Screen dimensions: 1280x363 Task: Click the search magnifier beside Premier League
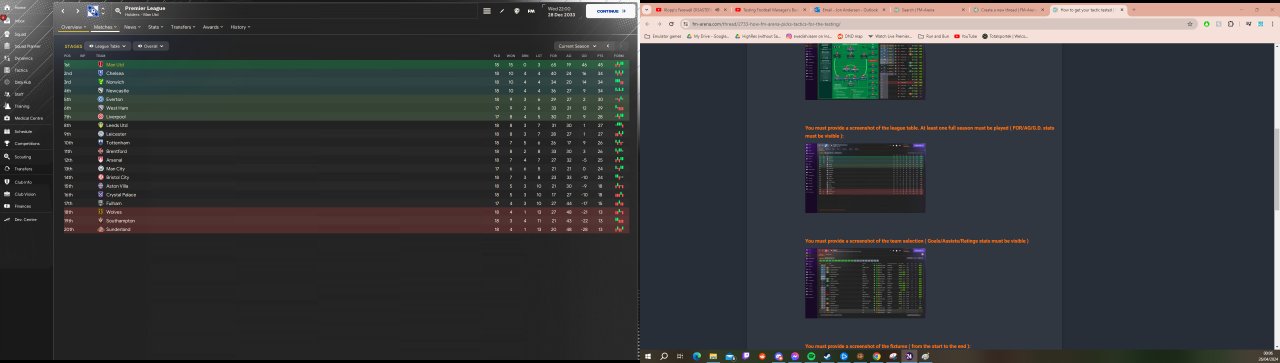[x=118, y=11]
